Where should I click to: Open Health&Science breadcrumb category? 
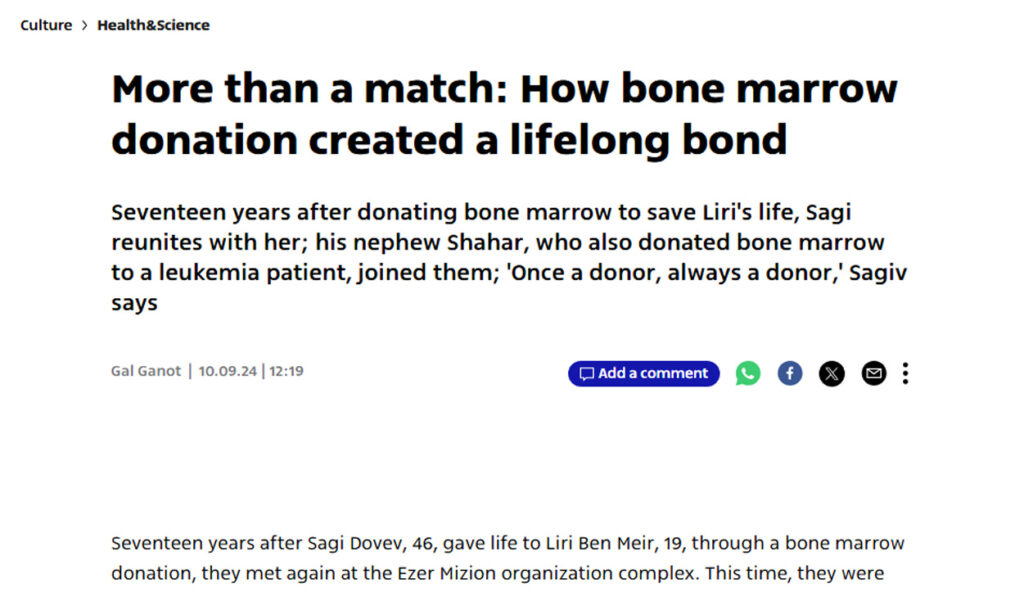[153, 25]
